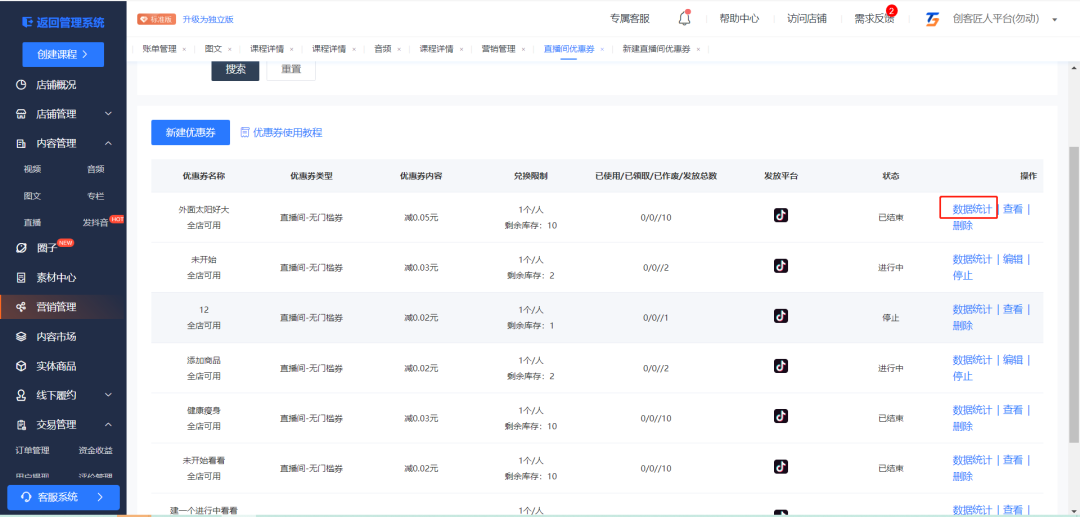1080x517 pixels.
Task: Click the 素材中心 icon in sidebar
Action: (x=21, y=277)
